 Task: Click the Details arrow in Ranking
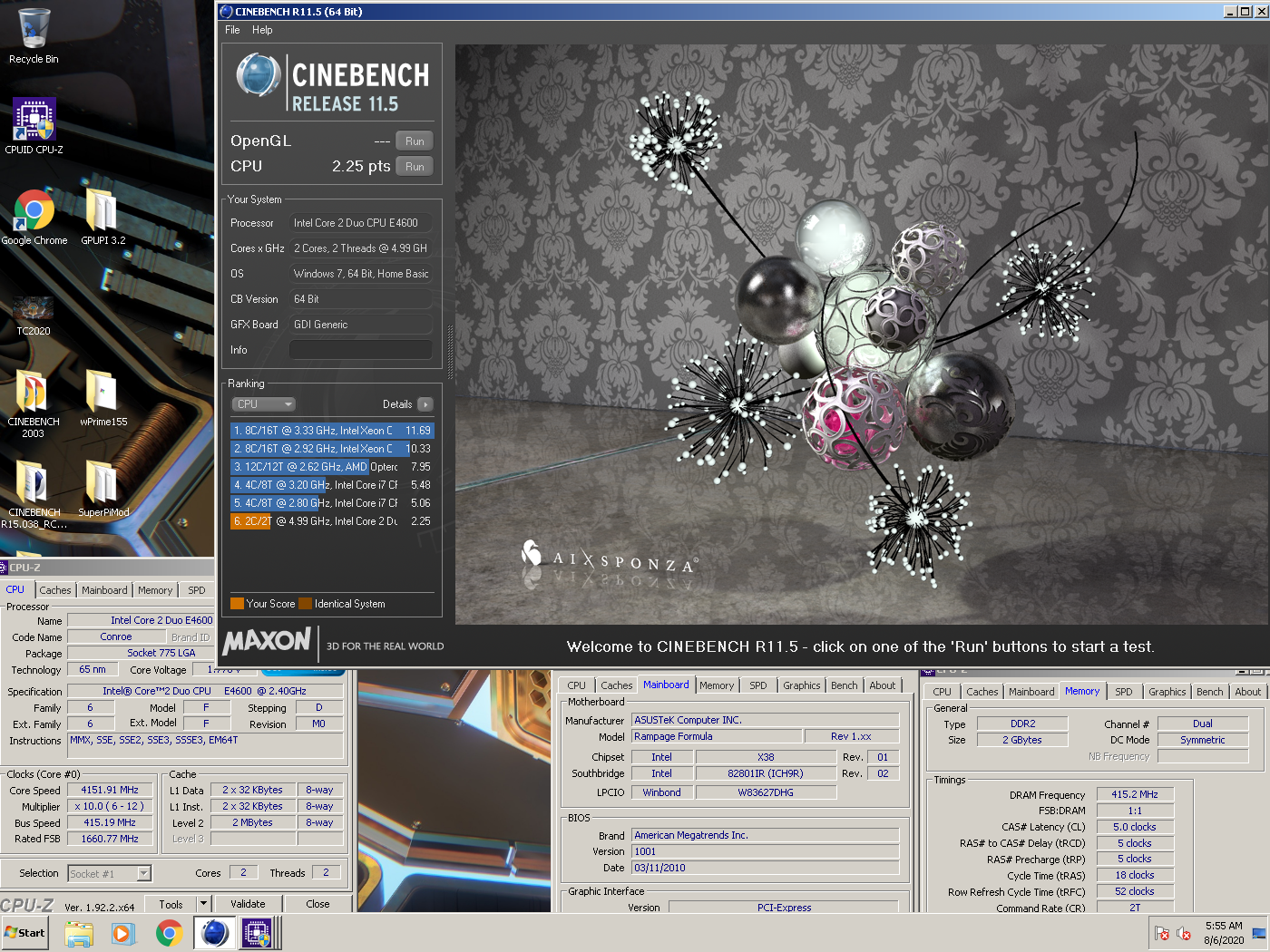tap(425, 404)
